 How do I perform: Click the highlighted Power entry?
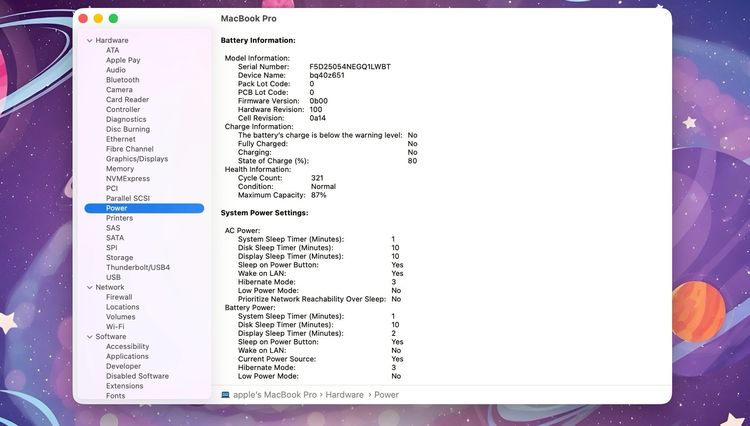[144, 208]
